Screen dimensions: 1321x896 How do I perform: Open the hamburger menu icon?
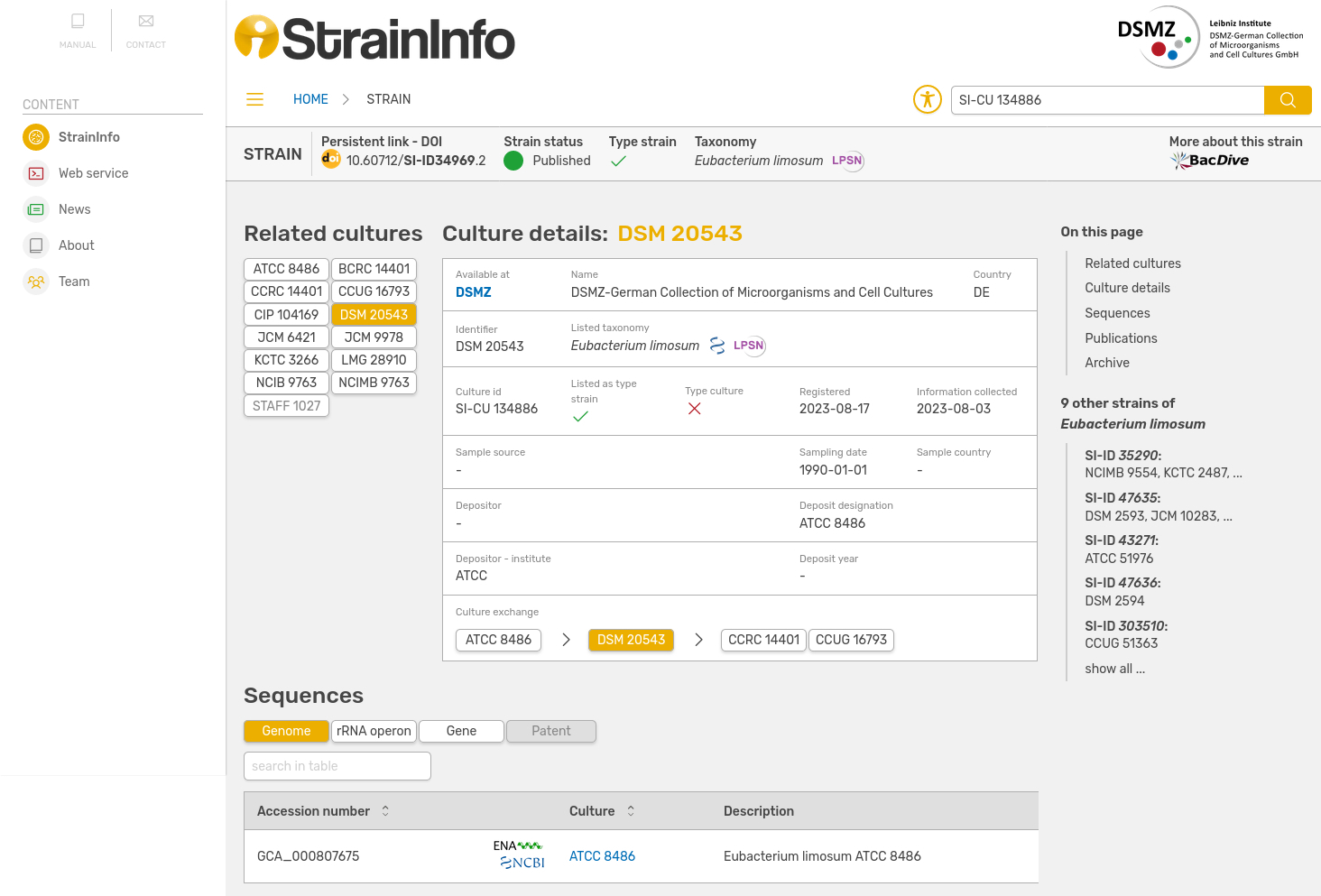[x=254, y=99]
